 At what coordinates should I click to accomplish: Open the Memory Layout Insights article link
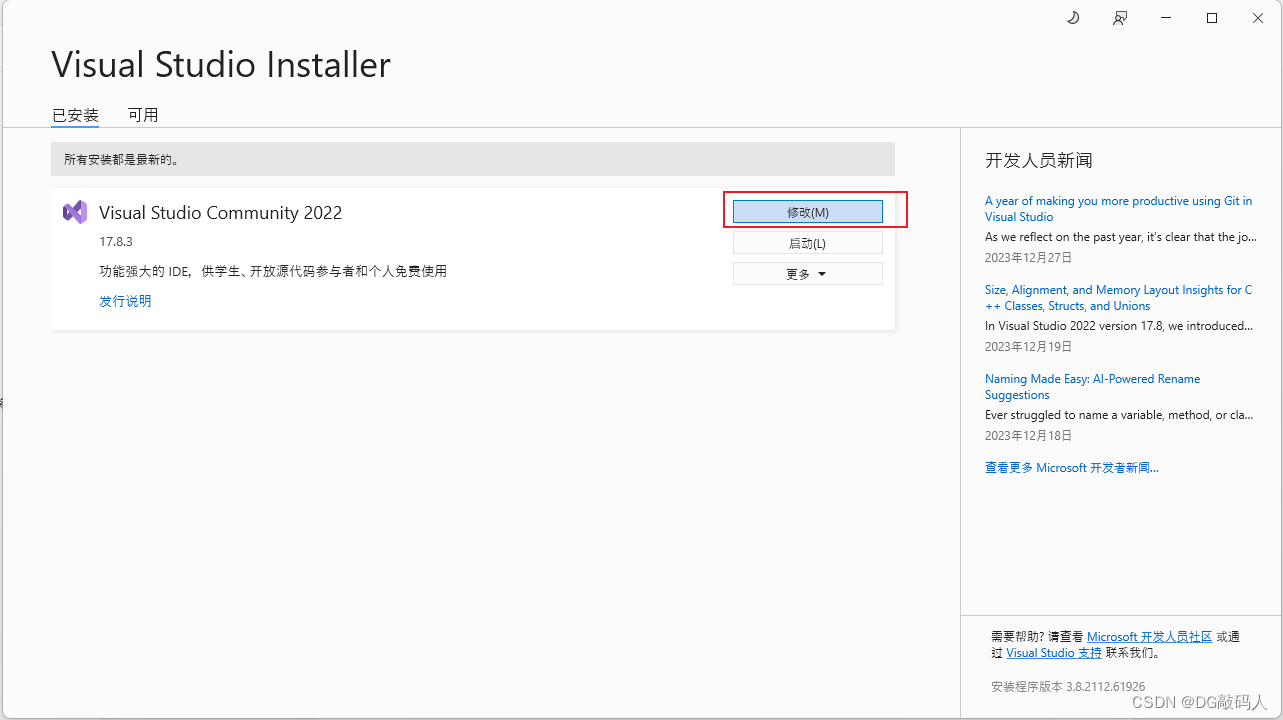[1118, 298]
